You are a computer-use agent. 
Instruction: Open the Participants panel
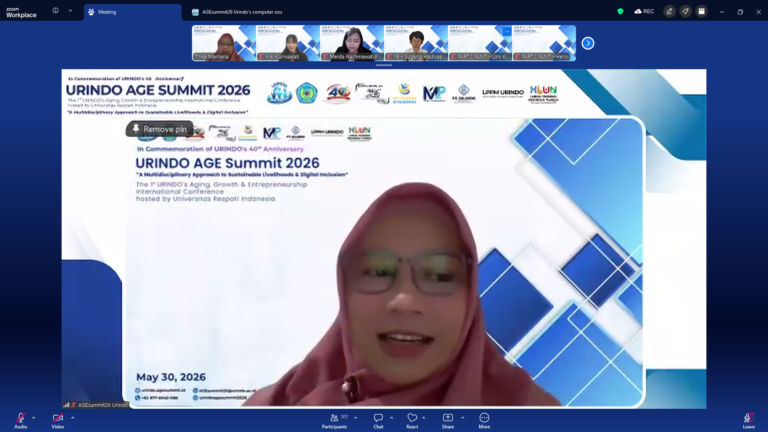[335, 420]
